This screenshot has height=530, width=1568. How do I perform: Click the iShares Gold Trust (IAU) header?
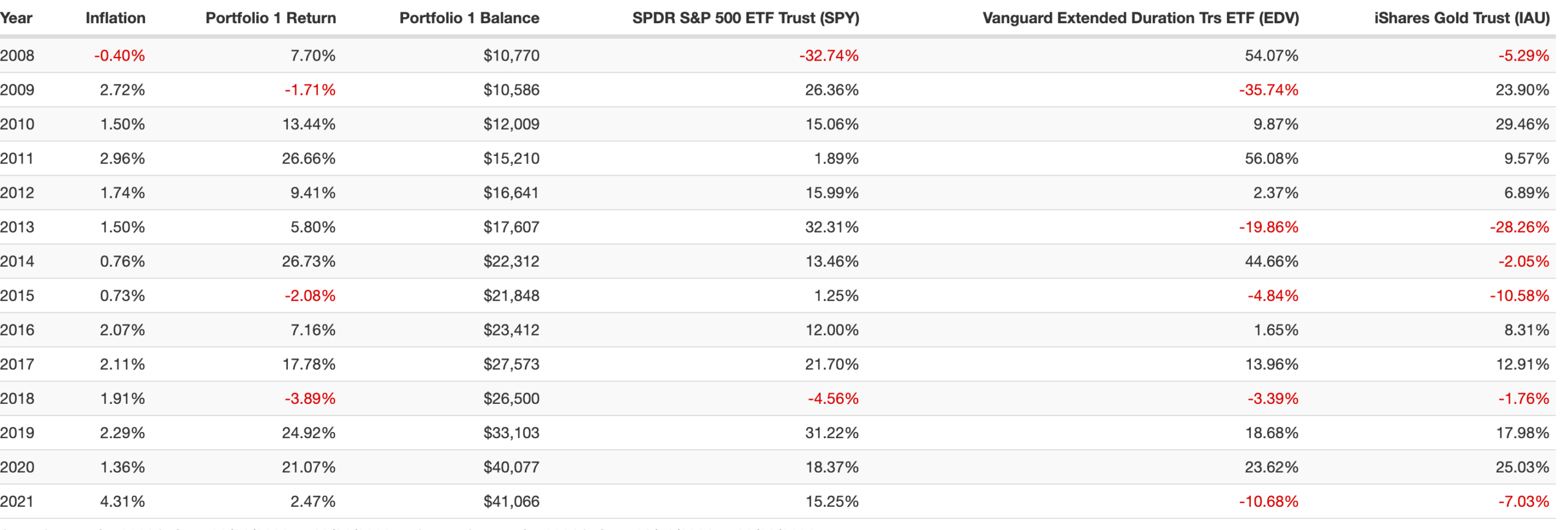(x=1461, y=18)
